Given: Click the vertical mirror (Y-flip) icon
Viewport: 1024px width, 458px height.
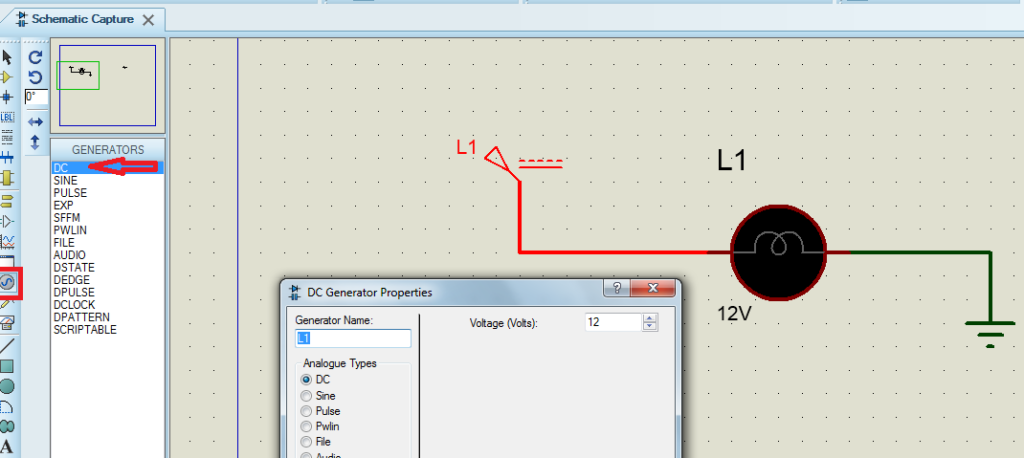Looking at the screenshot, I should (35, 142).
